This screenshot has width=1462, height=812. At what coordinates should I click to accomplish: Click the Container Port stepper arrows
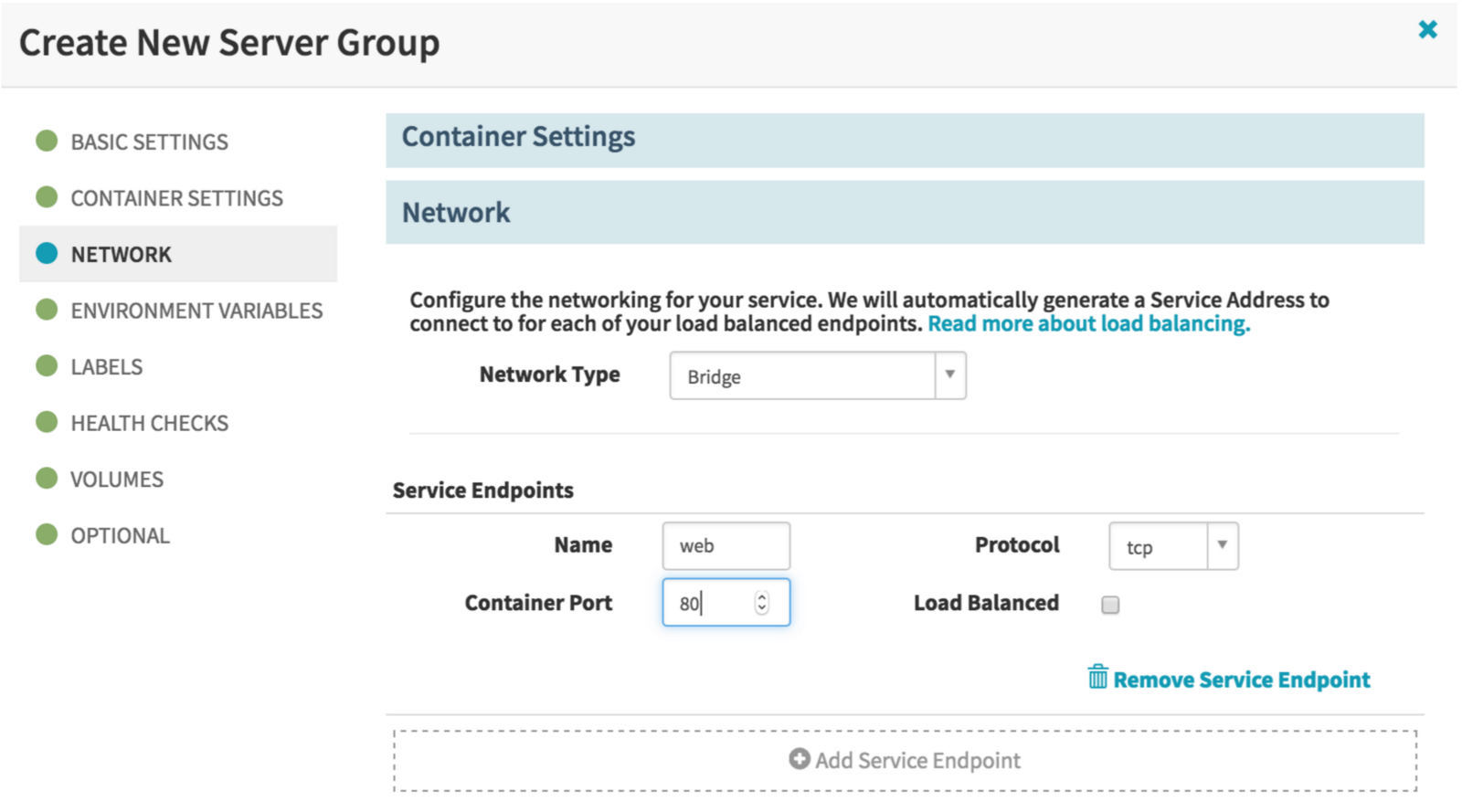pyautogui.click(x=762, y=602)
